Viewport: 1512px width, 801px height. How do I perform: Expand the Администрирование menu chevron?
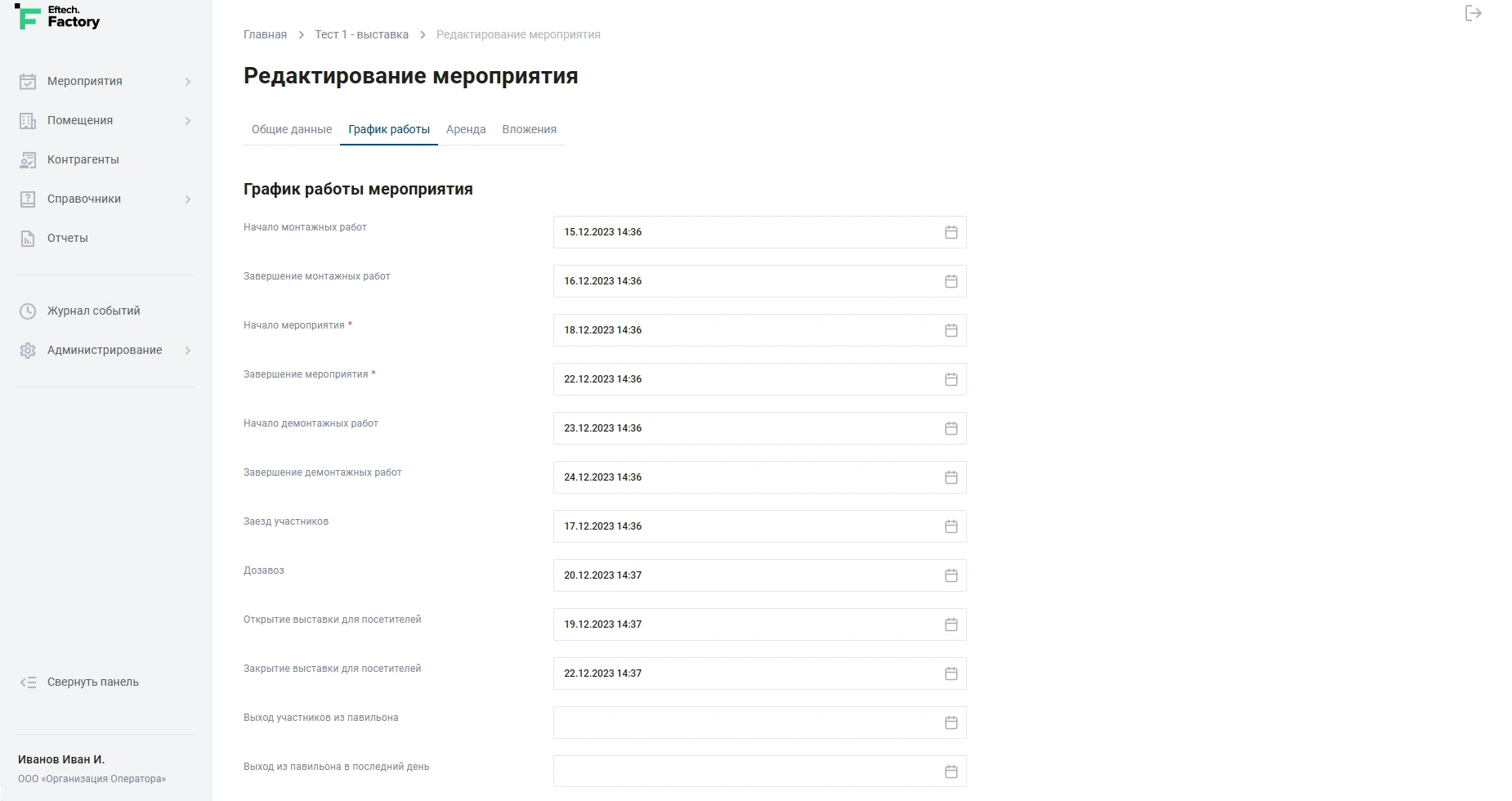tap(187, 351)
